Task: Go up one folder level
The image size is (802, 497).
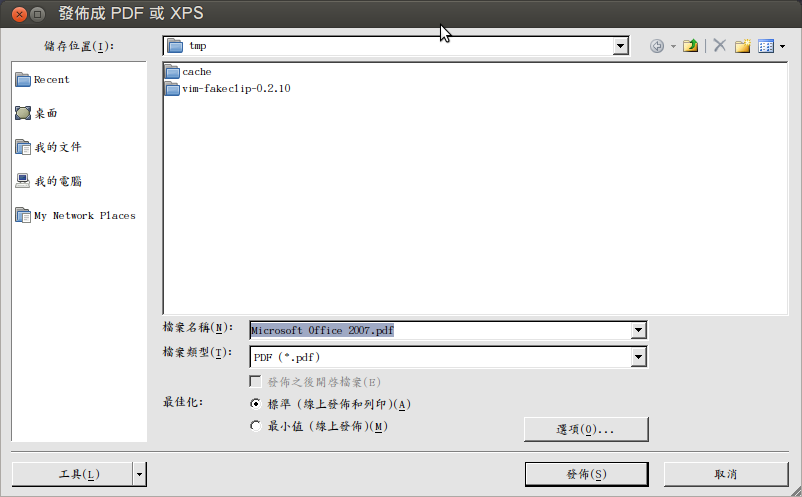Action: coord(690,46)
